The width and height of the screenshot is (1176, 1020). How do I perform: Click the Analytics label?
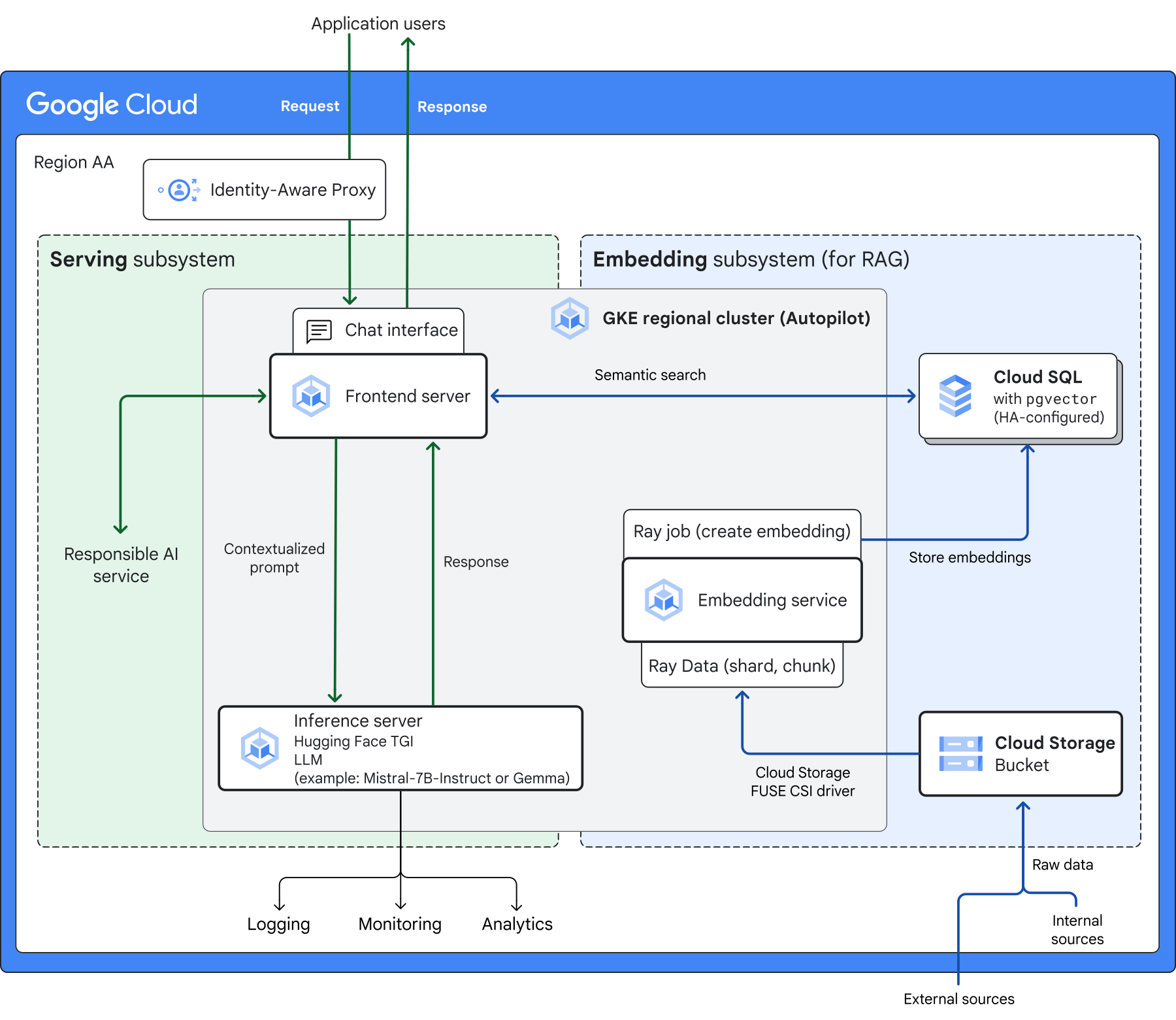517,925
